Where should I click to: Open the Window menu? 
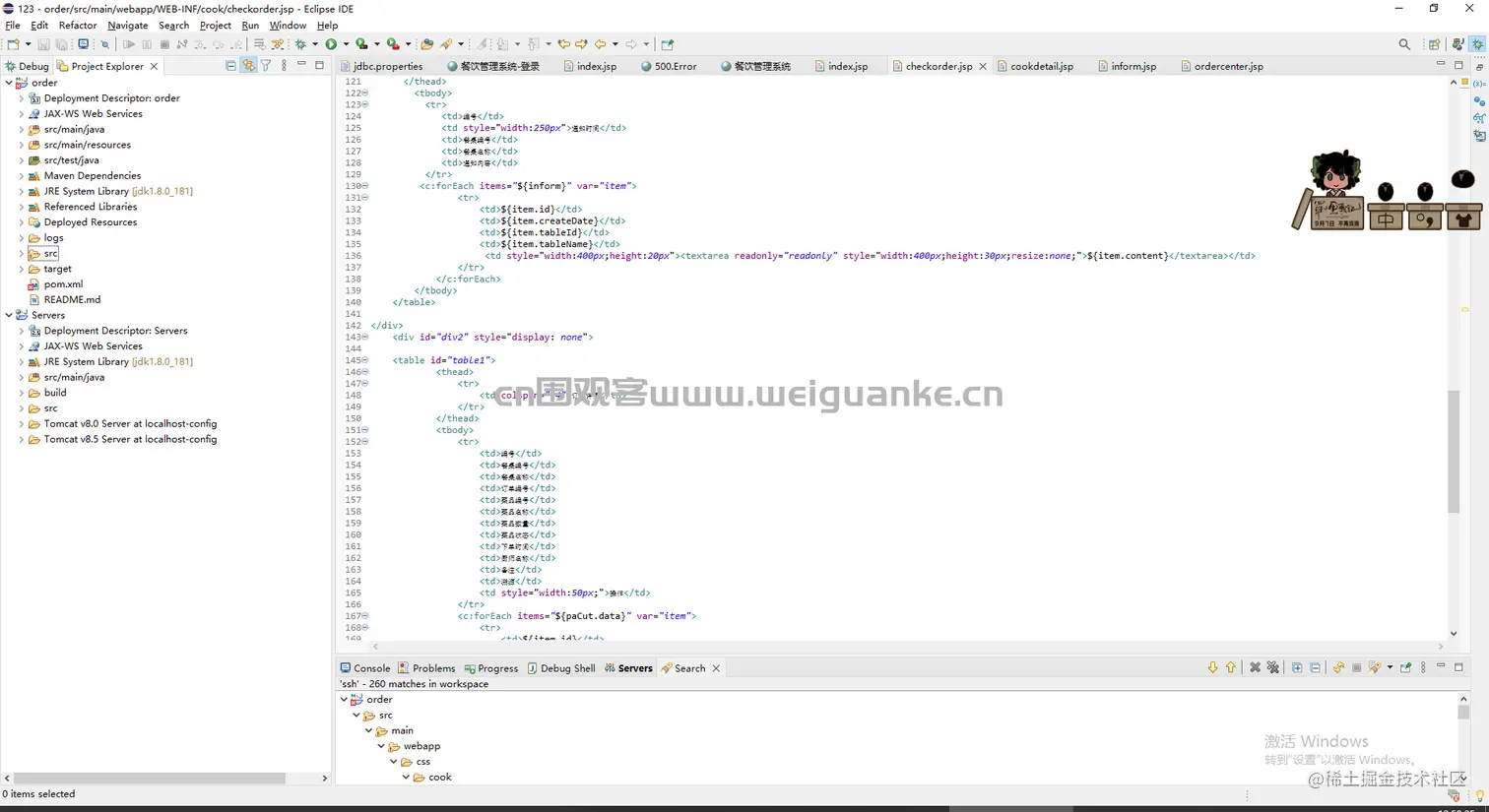click(x=288, y=26)
